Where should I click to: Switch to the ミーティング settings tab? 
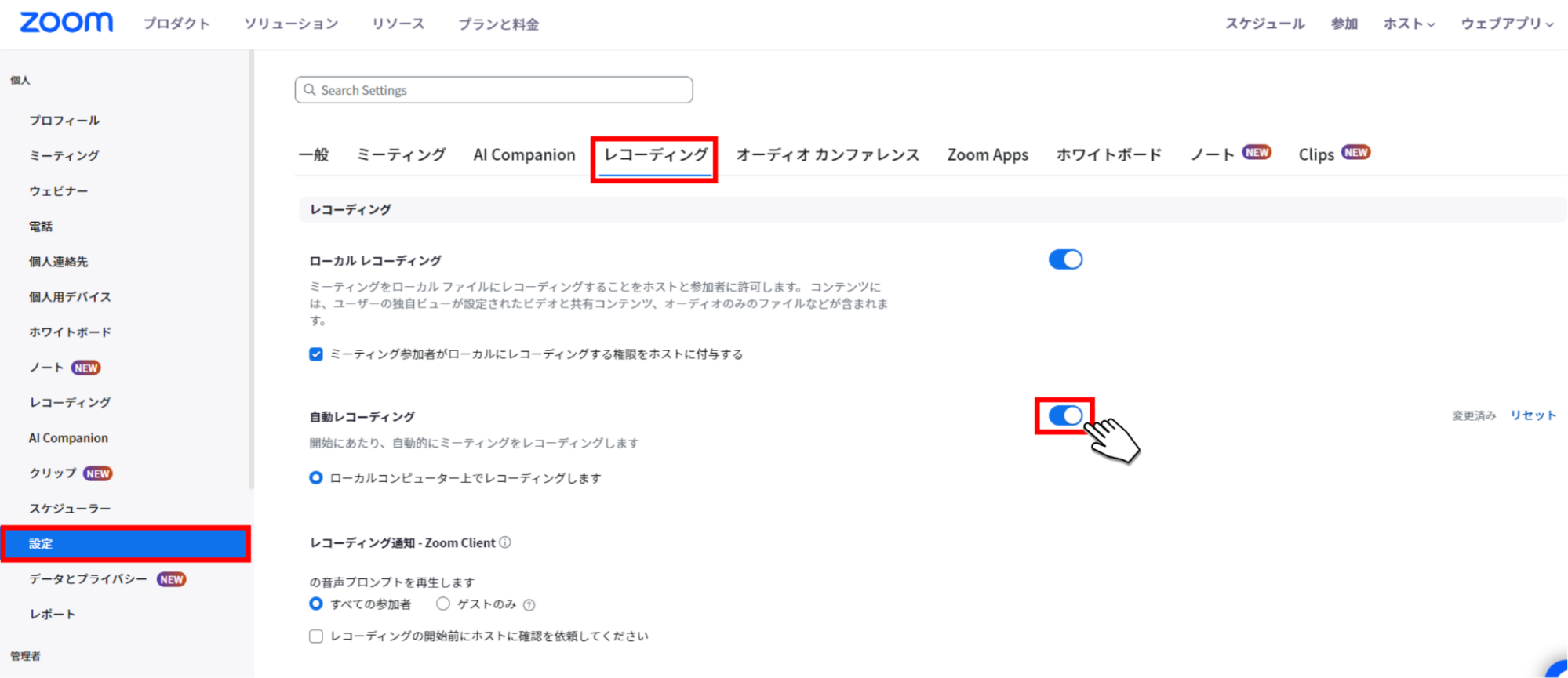coord(401,154)
